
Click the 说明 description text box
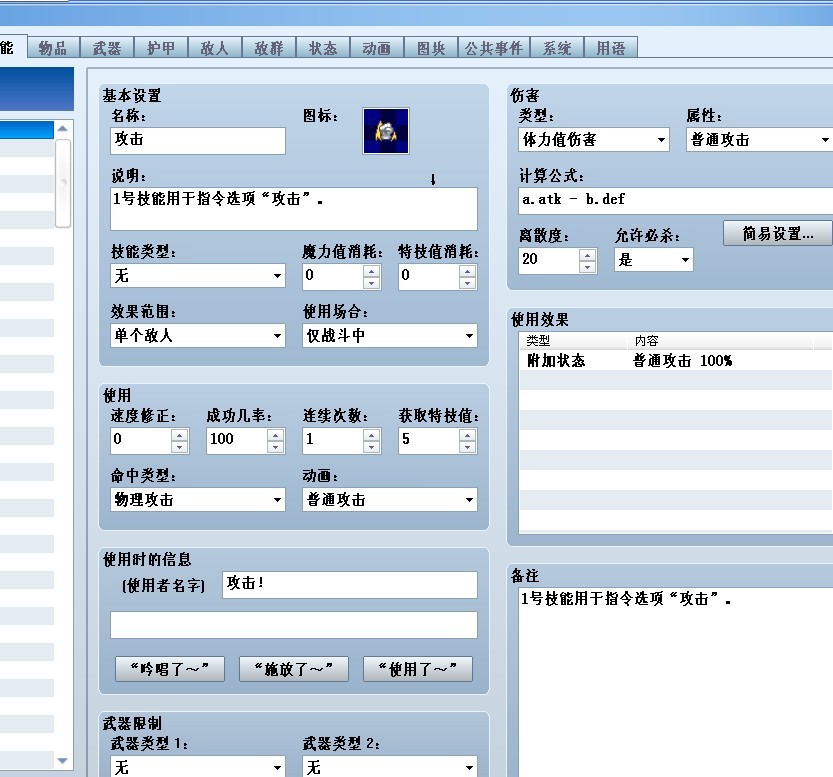[294, 209]
